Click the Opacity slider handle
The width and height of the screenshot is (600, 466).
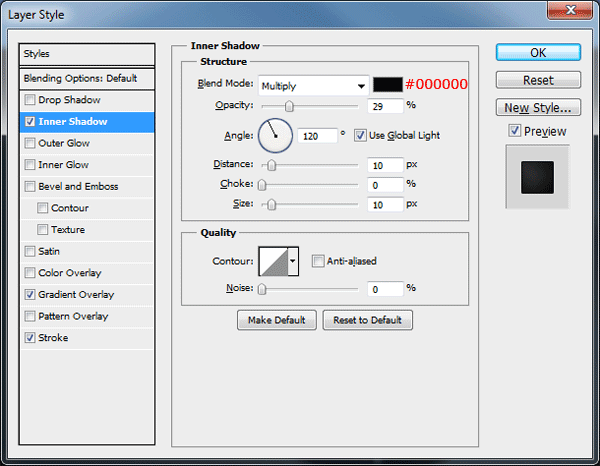click(289, 106)
